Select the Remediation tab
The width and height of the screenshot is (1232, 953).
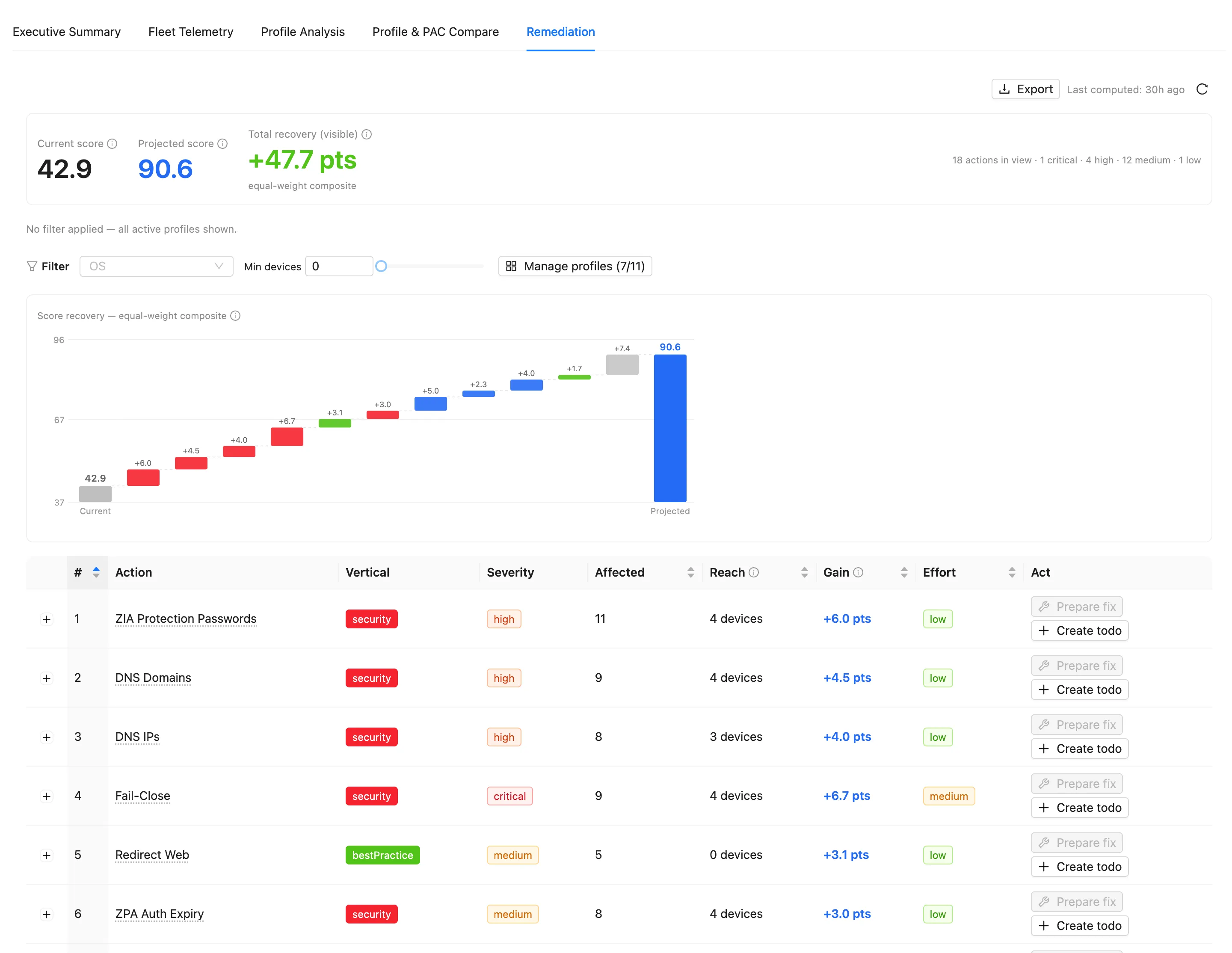pos(561,32)
